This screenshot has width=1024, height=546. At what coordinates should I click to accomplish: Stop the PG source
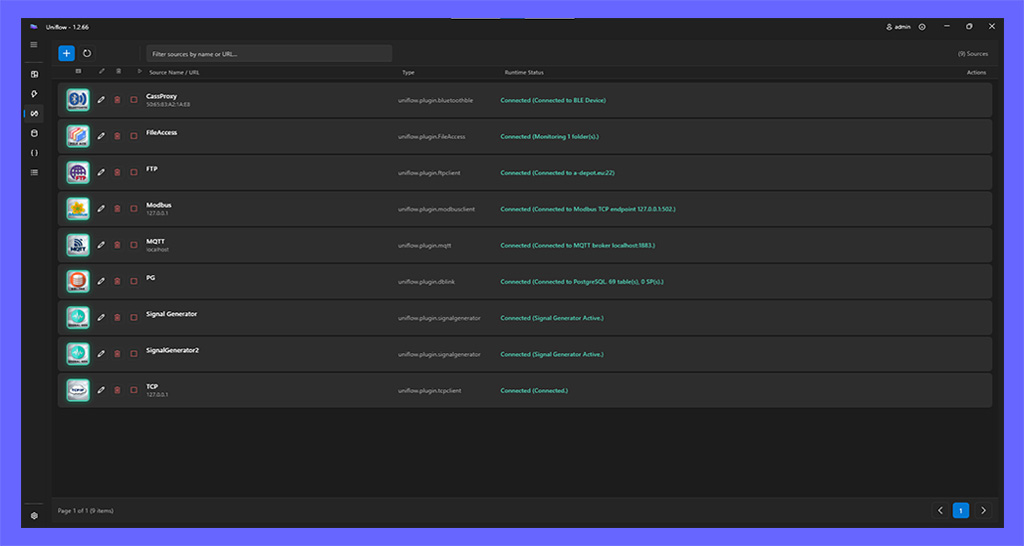pos(134,281)
